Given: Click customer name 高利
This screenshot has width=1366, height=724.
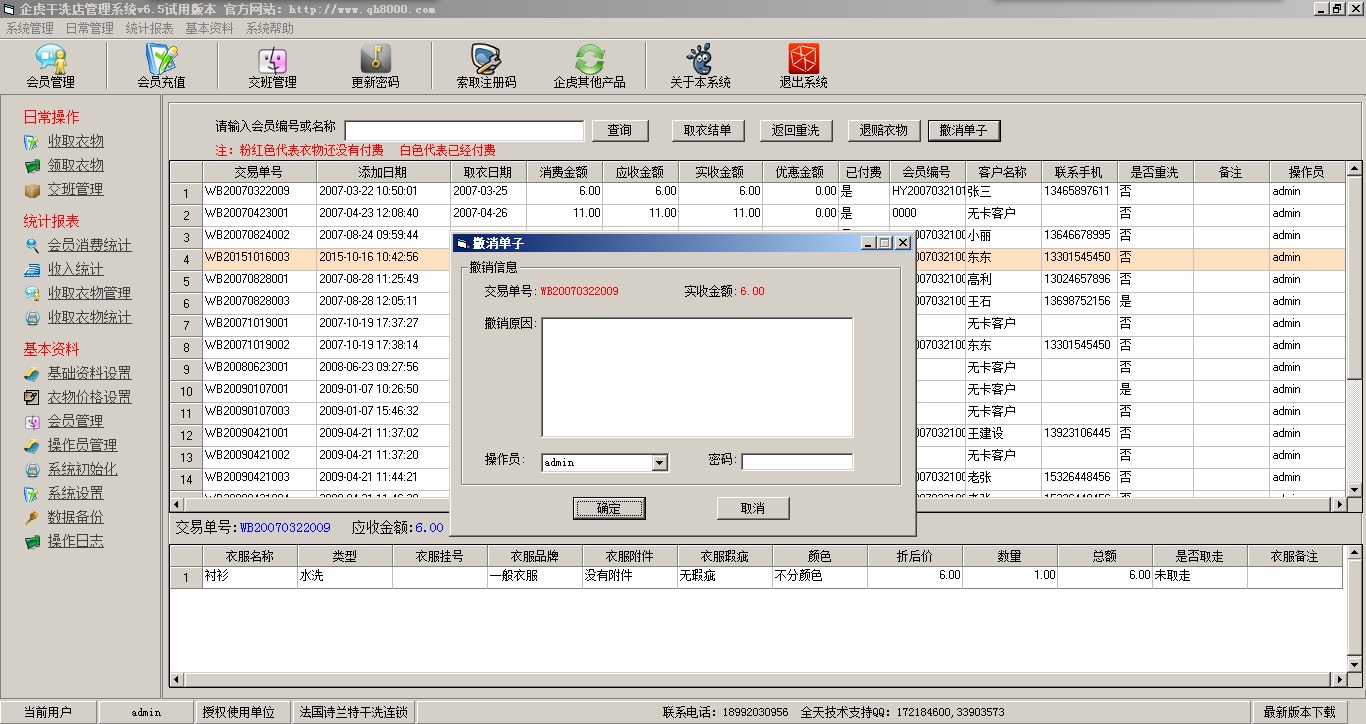Looking at the screenshot, I should 979,279.
